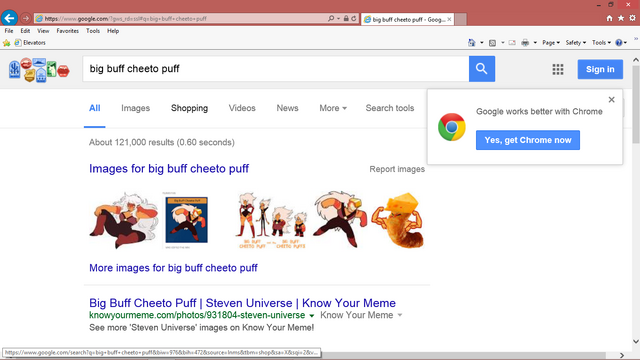Click the add-to-favorites-bar star icon
This screenshot has height=360, width=640.
7,43
